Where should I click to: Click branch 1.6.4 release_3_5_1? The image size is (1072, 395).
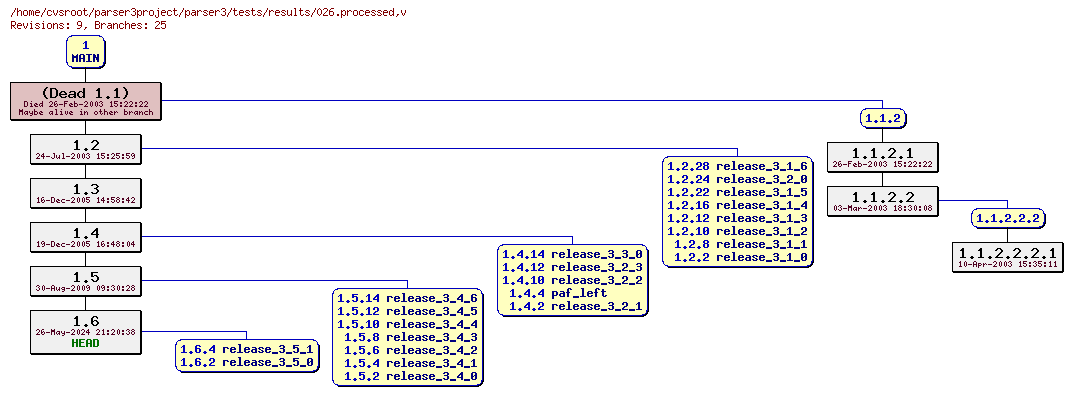point(247,349)
